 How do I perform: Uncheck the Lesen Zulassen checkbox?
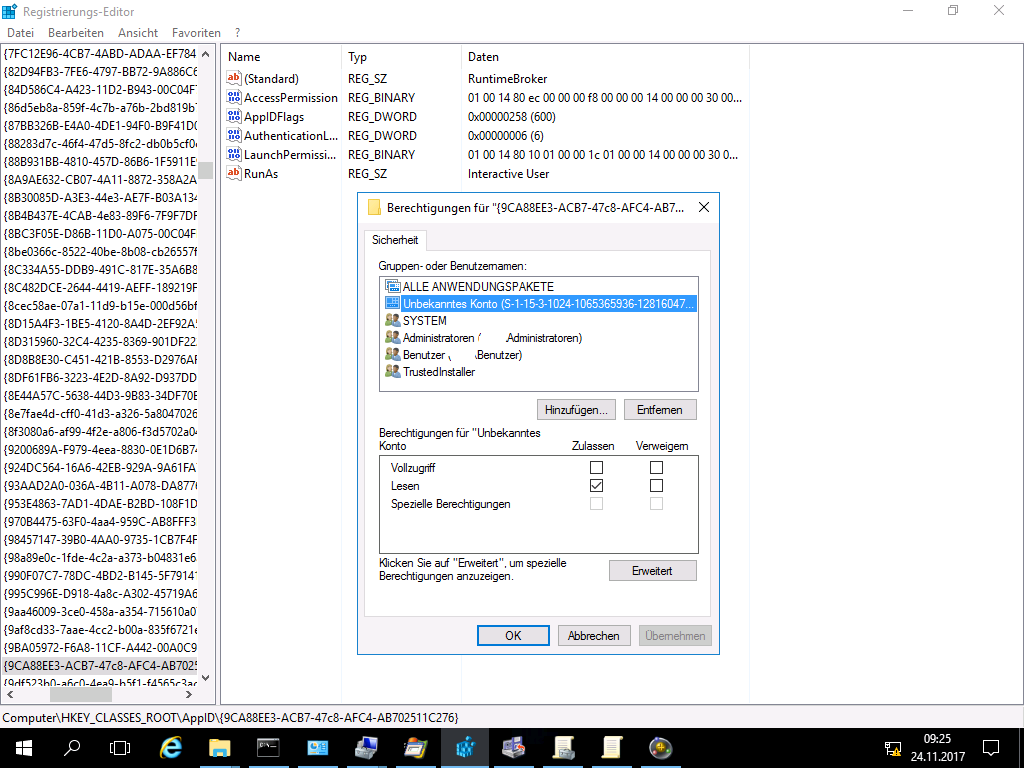tap(597, 486)
